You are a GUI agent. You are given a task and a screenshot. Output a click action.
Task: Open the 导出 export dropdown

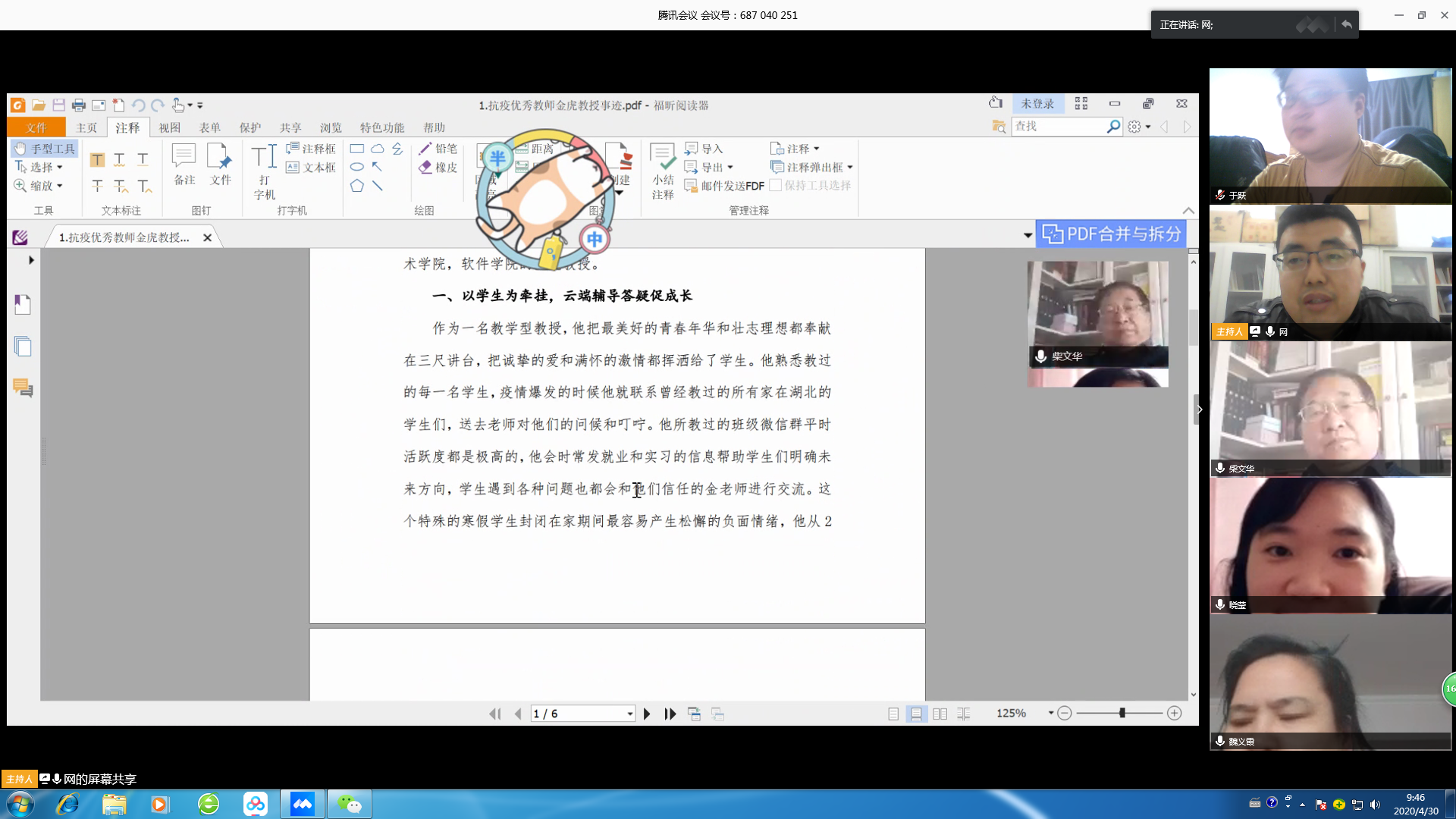click(730, 168)
